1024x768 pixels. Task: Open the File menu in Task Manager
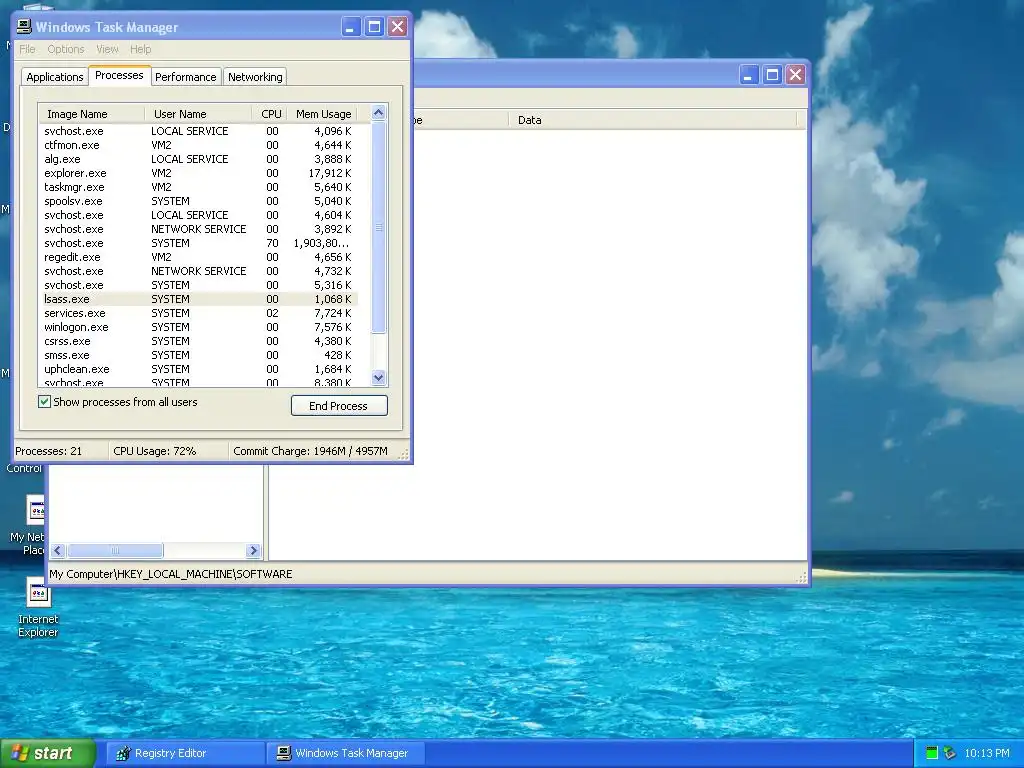pos(27,49)
